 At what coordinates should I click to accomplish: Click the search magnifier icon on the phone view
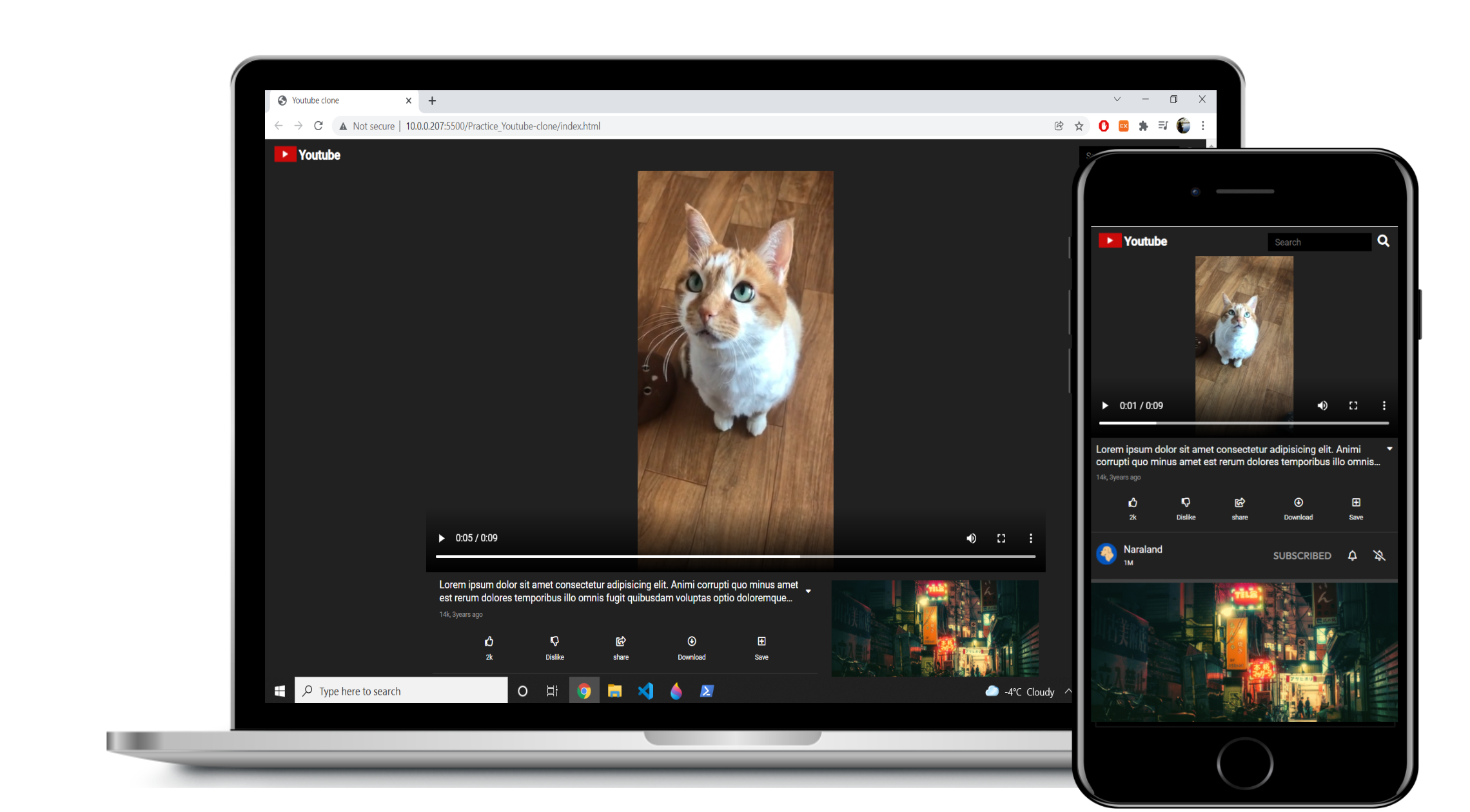pos(1384,241)
